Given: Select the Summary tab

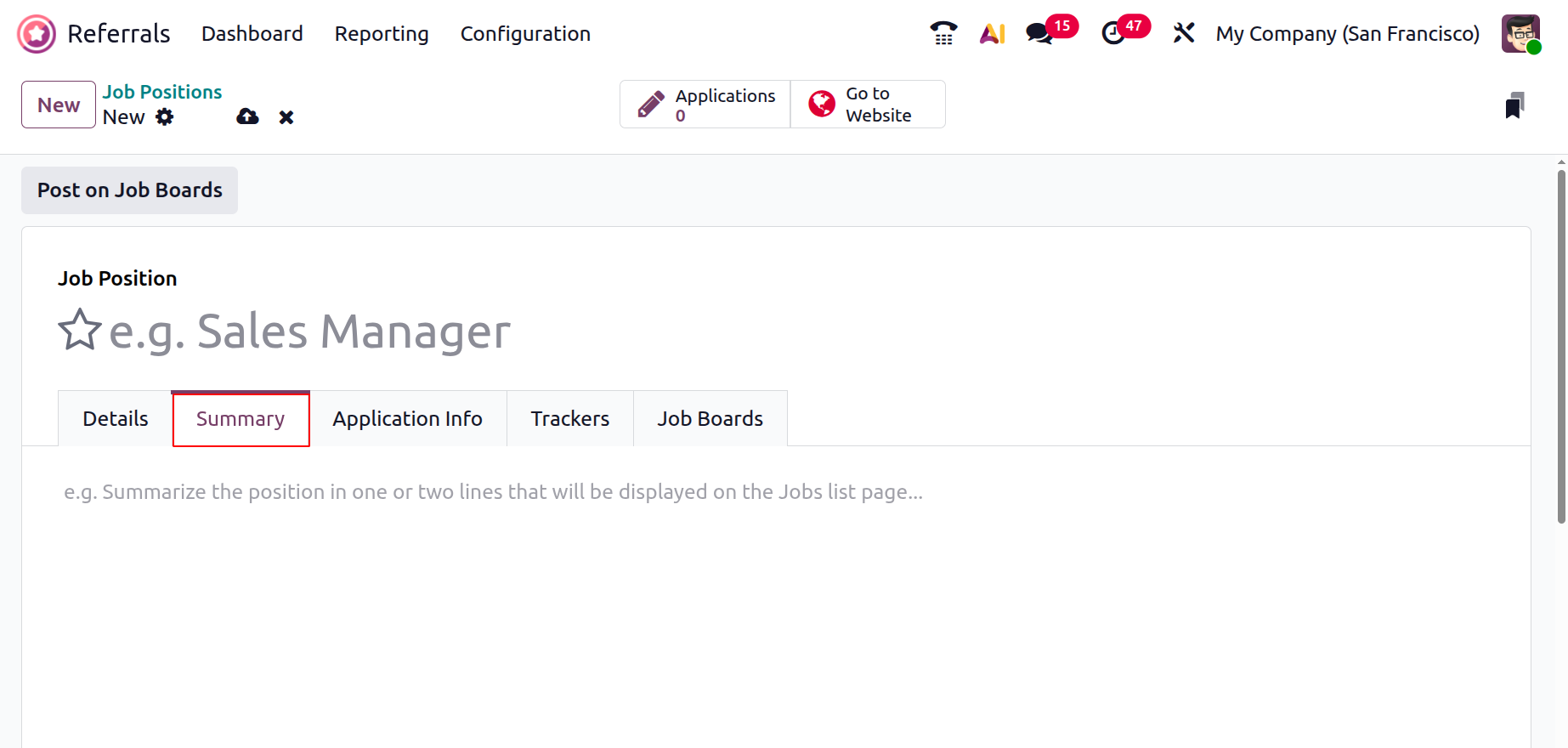Looking at the screenshot, I should point(241,418).
